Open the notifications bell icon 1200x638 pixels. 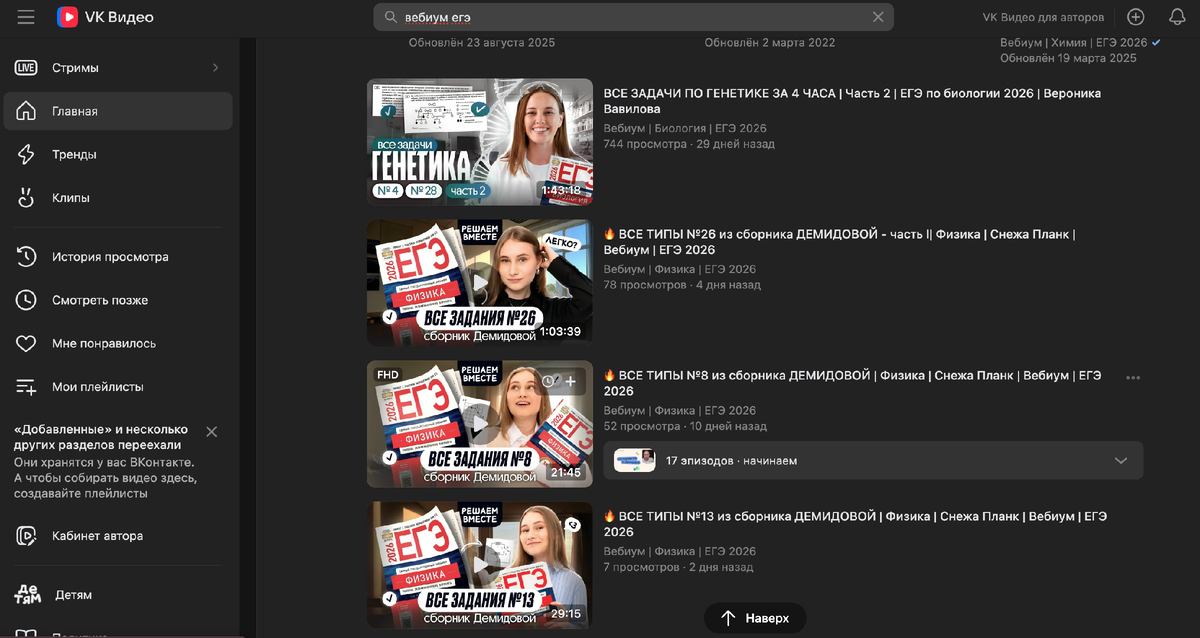point(1177,17)
